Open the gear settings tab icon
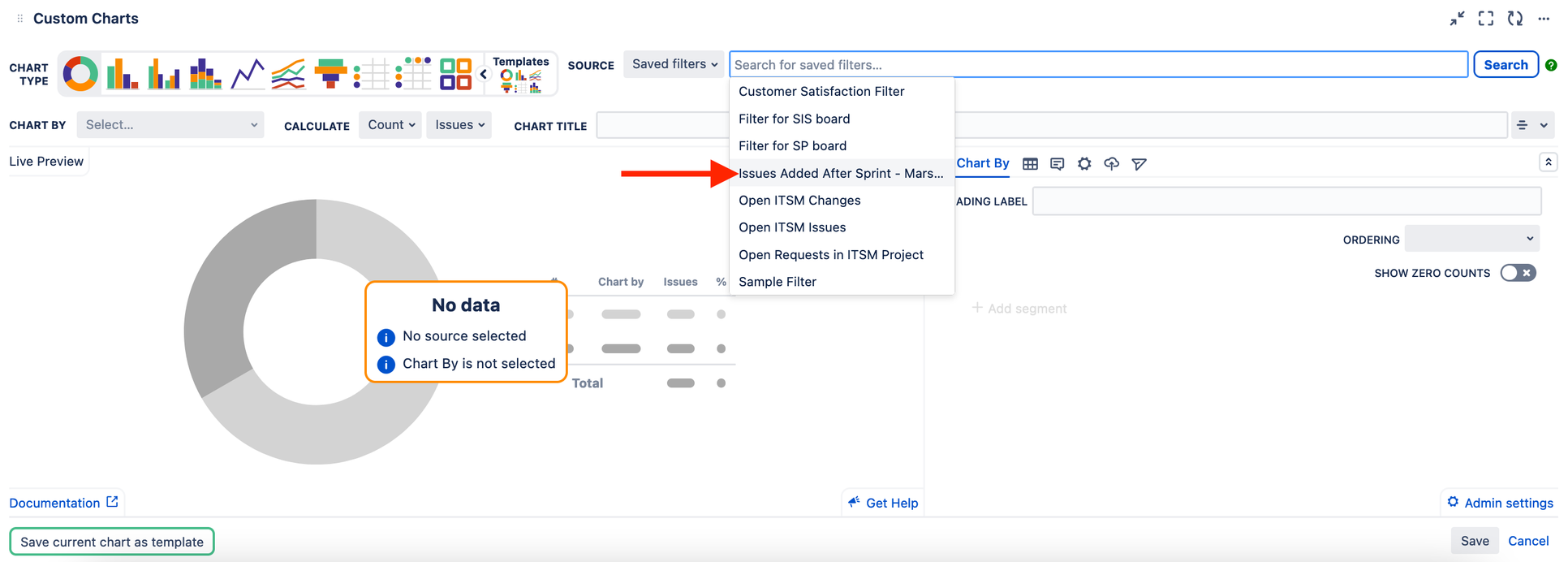The height and width of the screenshot is (562, 1568). (1084, 164)
